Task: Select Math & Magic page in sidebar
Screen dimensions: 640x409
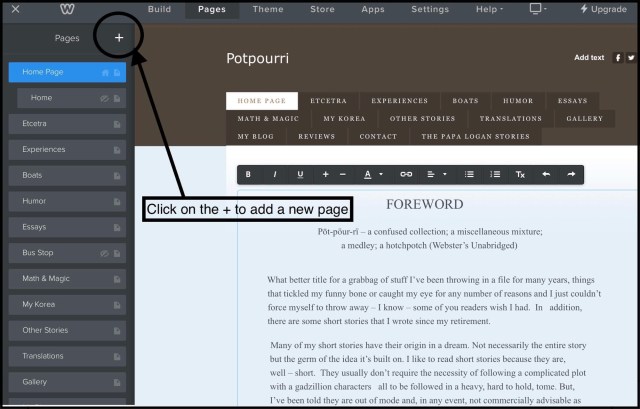Action: click(48, 279)
